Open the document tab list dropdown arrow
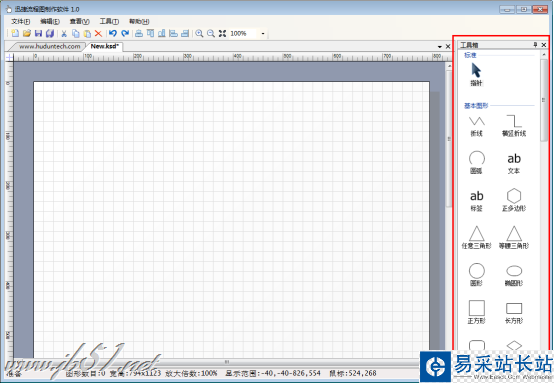Viewport: 554px width, 383px height. (440, 47)
